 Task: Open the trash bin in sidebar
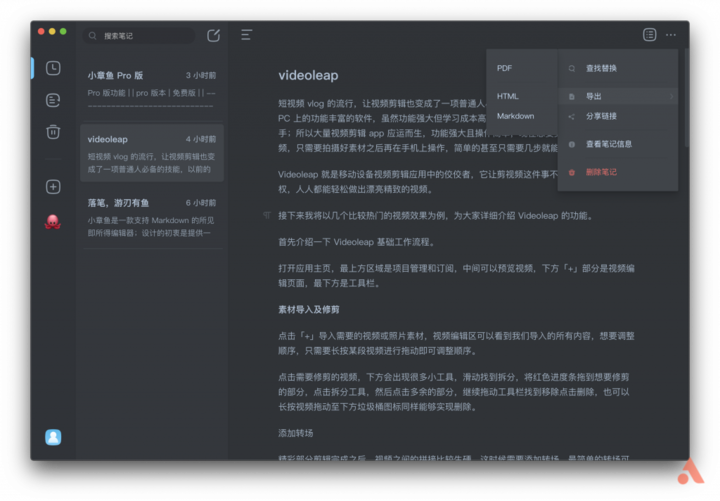tap(53, 132)
